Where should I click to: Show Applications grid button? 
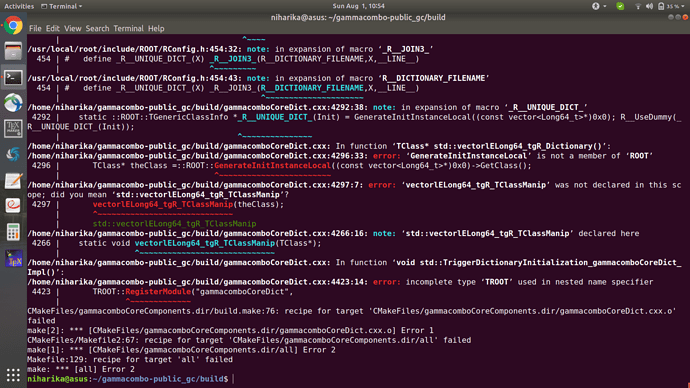tap(13, 375)
